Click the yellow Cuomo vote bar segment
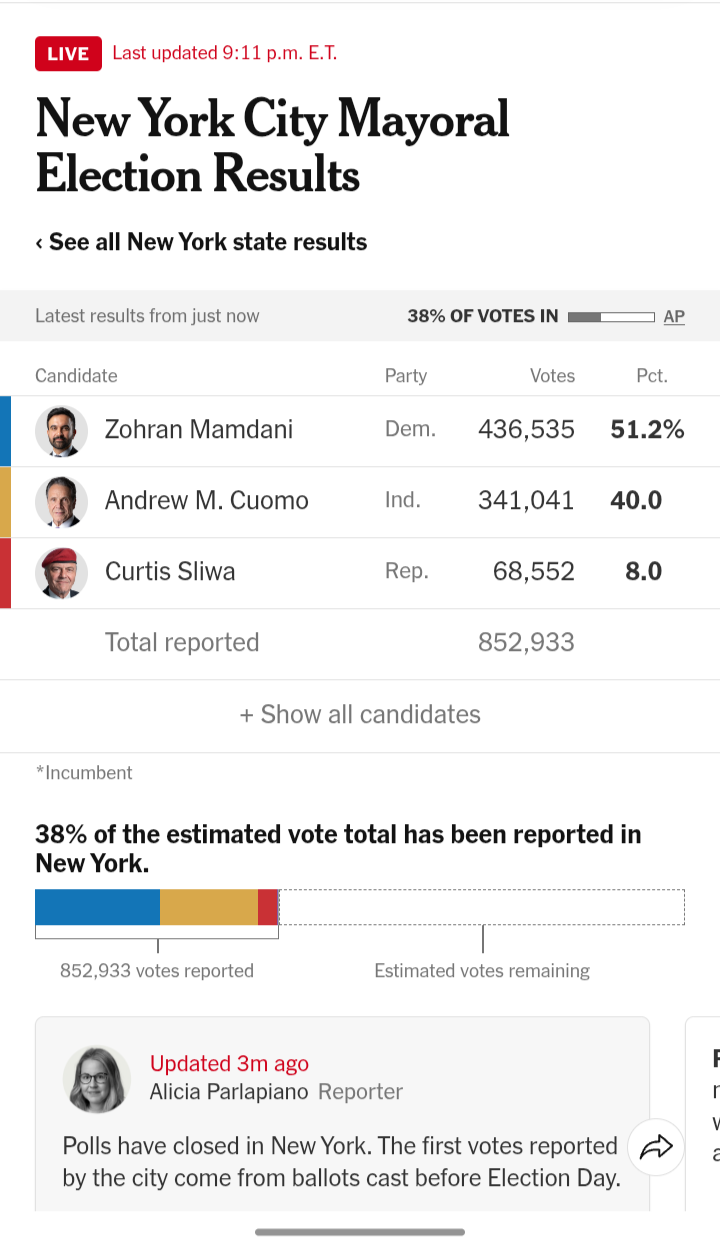 point(208,907)
